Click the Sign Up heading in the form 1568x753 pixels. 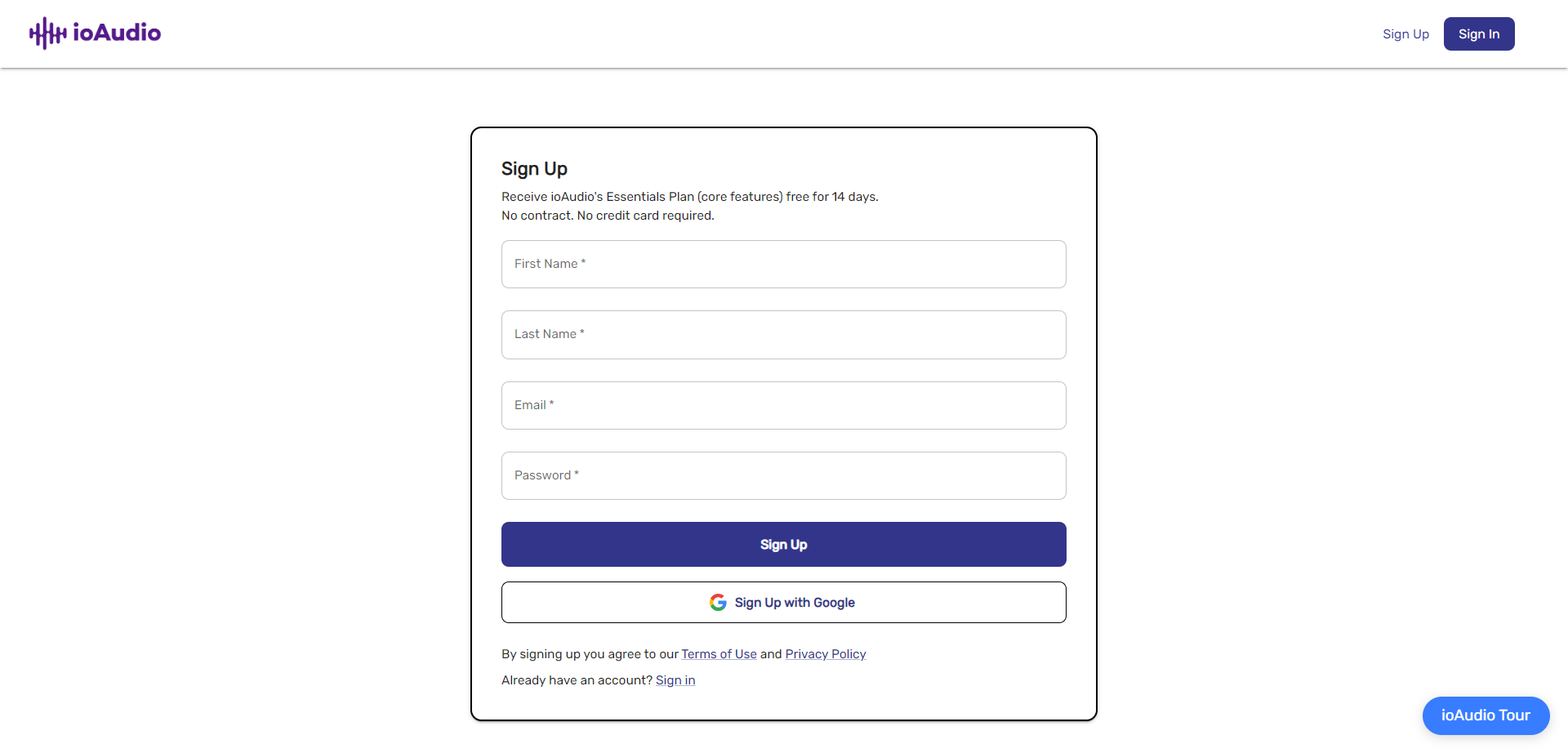point(534,169)
